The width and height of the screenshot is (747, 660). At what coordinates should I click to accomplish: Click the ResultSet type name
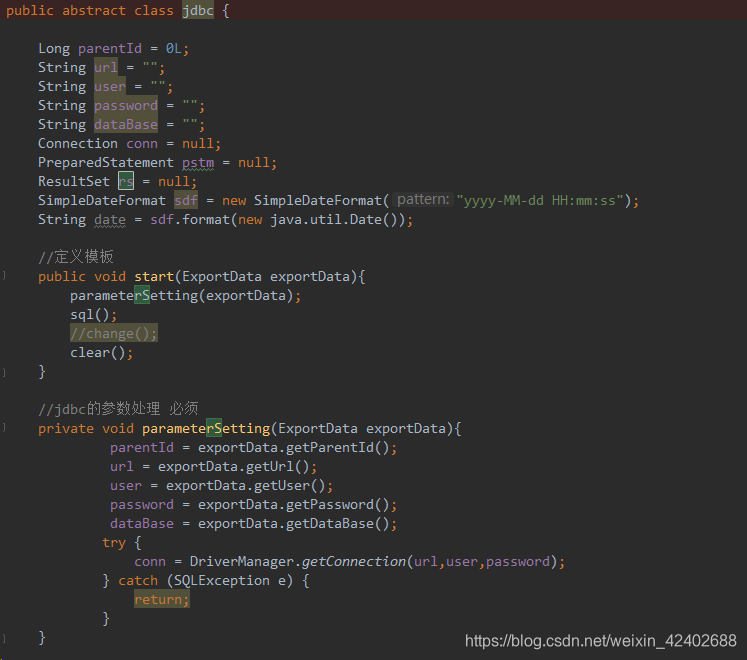click(x=74, y=182)
